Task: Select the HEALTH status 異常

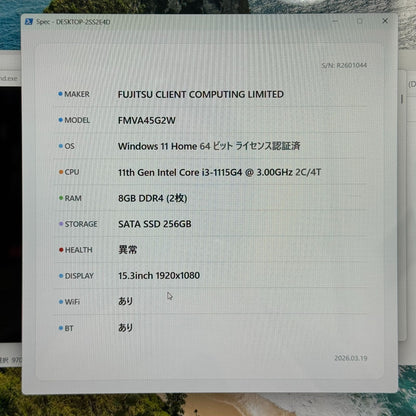Action: coord(128,250)
